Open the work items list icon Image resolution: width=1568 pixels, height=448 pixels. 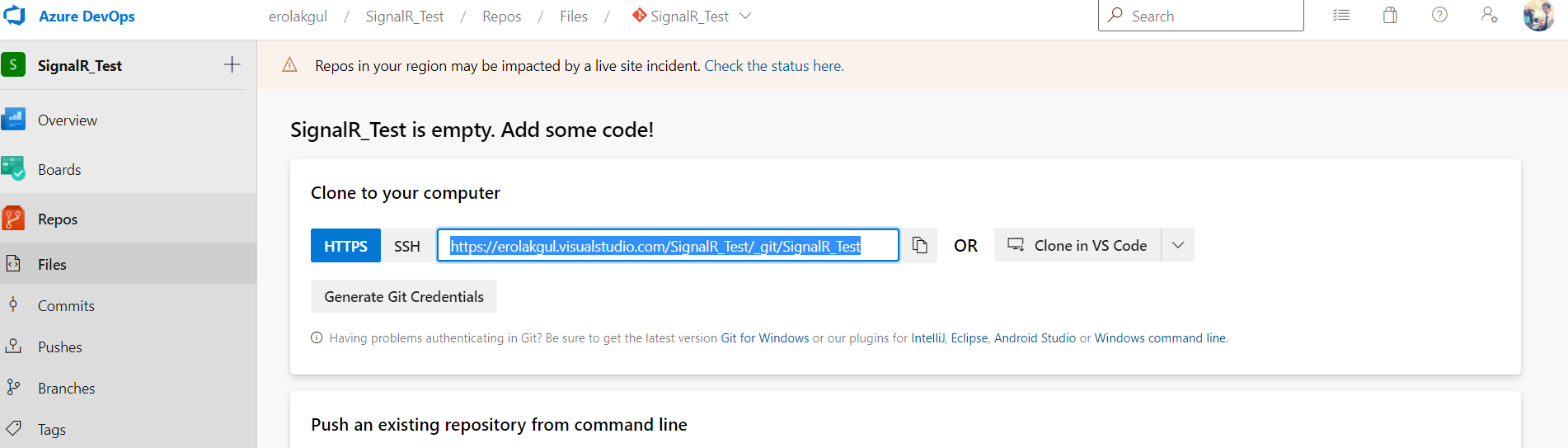tap(1341, 16)
